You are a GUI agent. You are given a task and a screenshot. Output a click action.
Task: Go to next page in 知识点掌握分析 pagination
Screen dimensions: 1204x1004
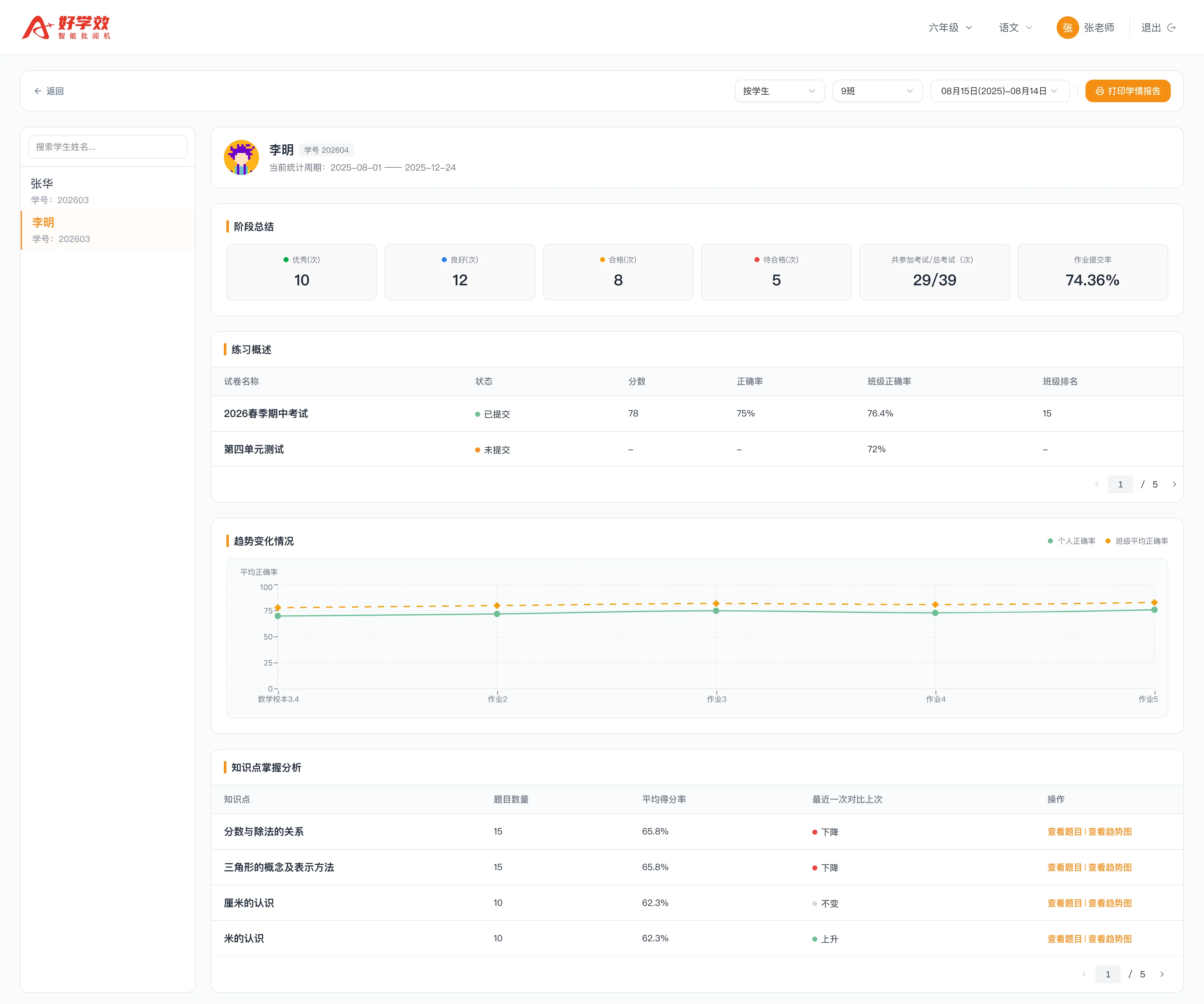point(1162,974)
